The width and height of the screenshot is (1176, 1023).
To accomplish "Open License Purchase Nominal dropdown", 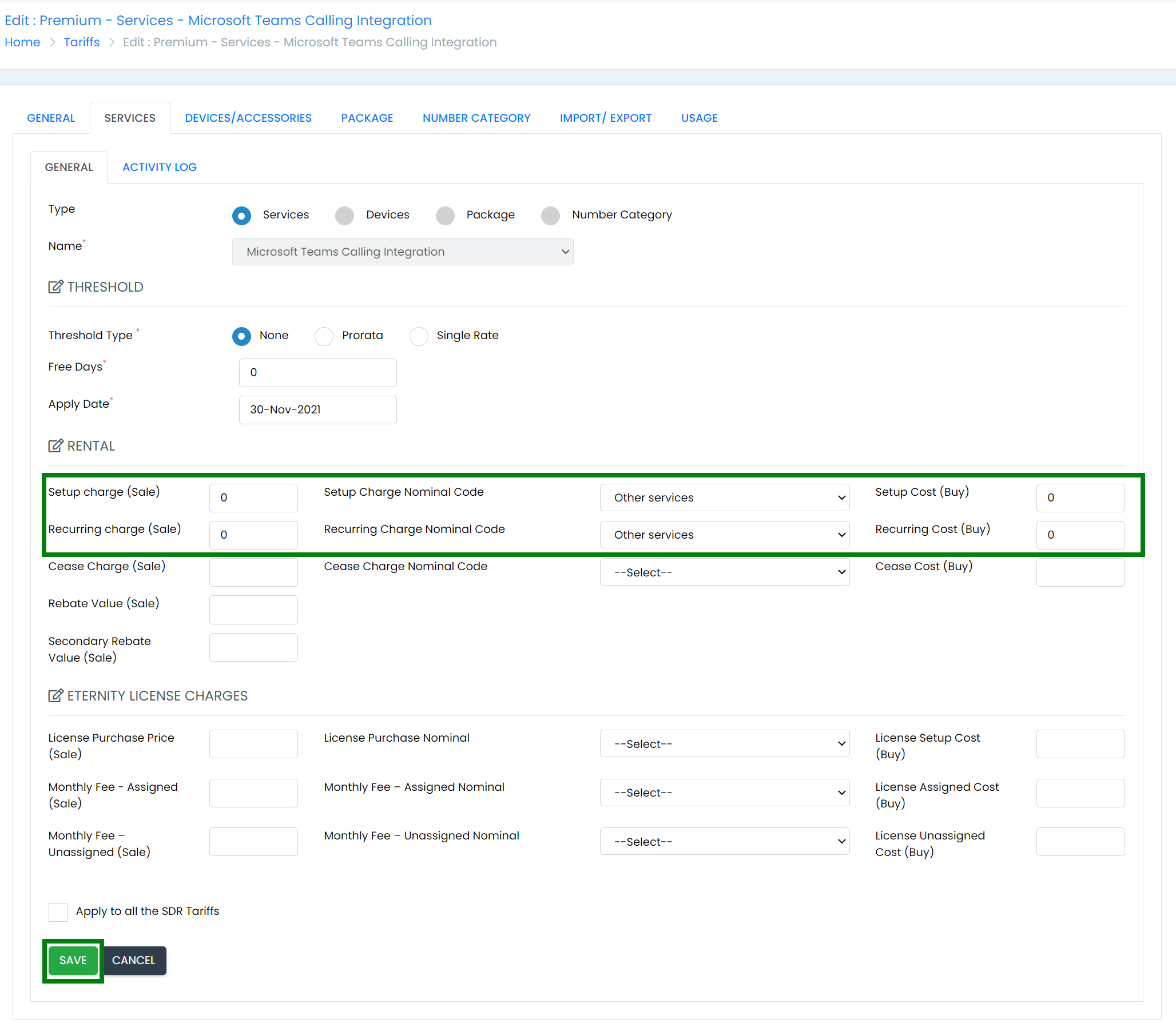I will tap(725, 744).
